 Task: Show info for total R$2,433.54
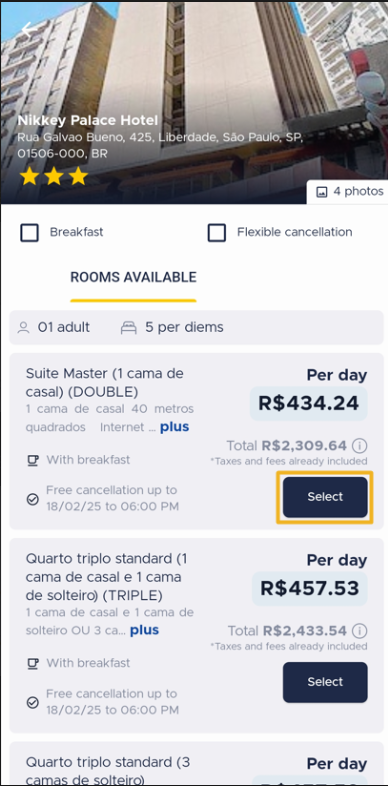click(359, 630)
